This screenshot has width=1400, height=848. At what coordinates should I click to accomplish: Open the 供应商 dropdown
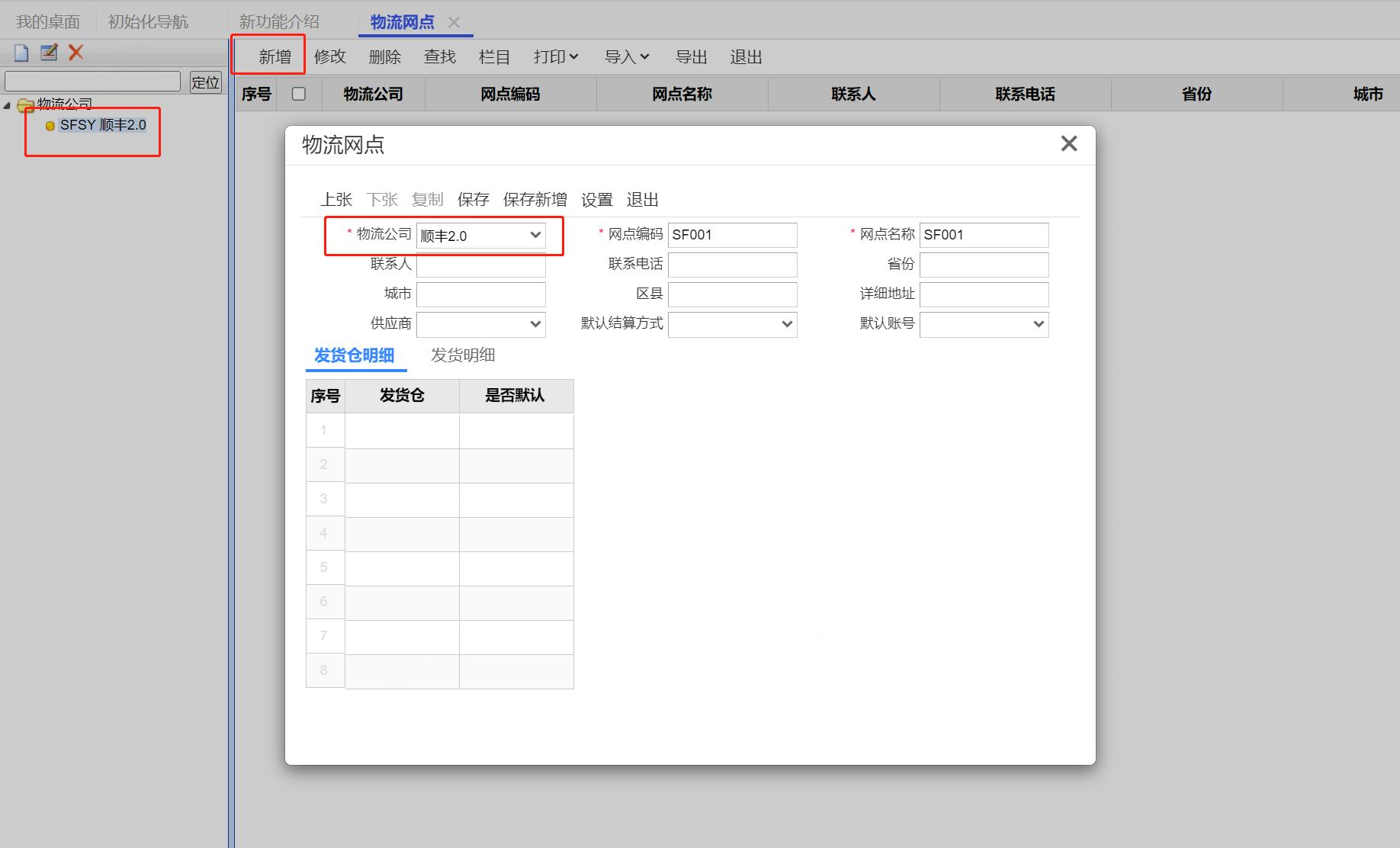pyautogui.click(x=481, y=324)
